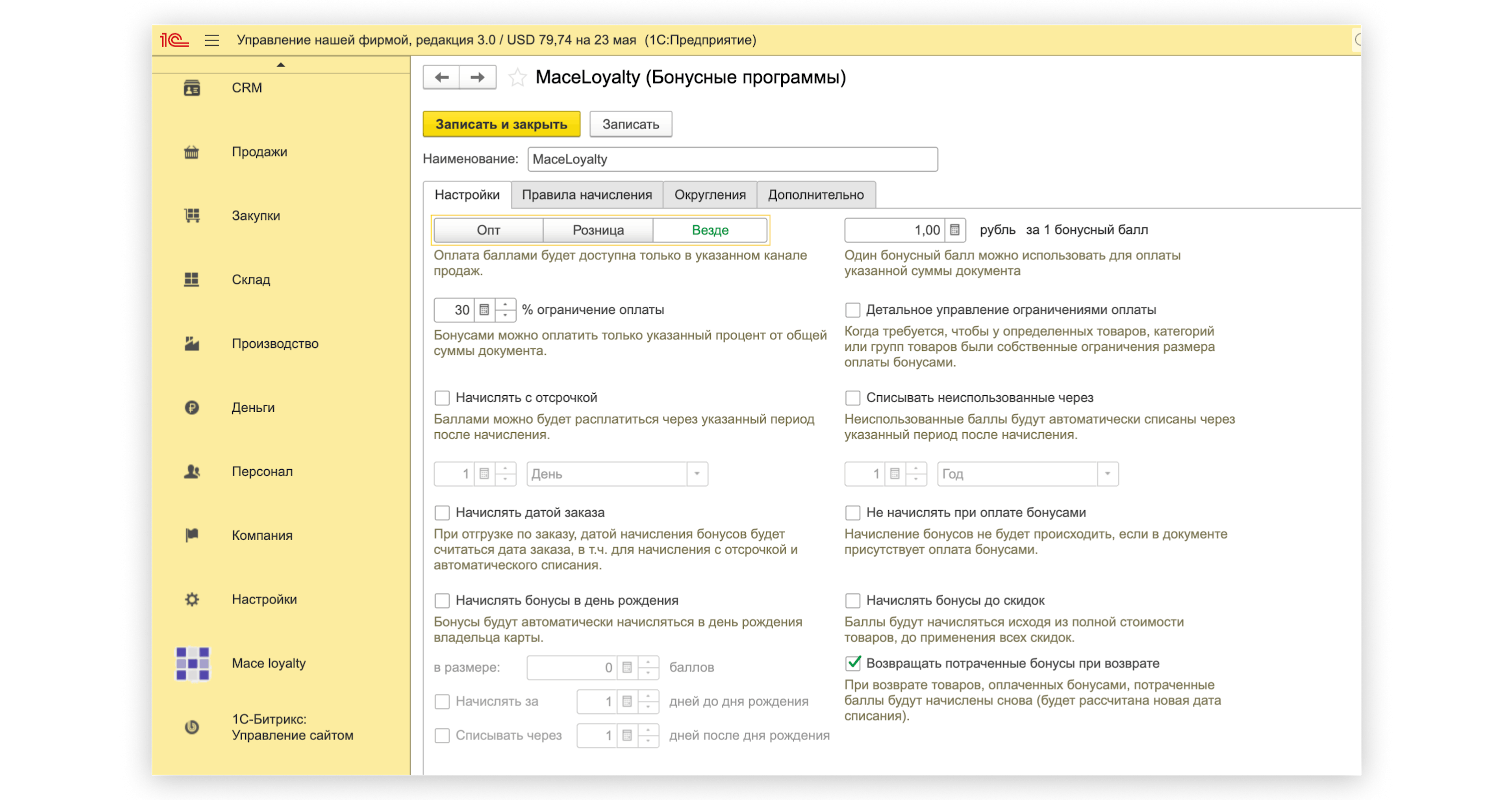The width and height of the screenshot is (1512, 800).
Task: Select the Розница sales channel
Action: (x=598, y=230)
